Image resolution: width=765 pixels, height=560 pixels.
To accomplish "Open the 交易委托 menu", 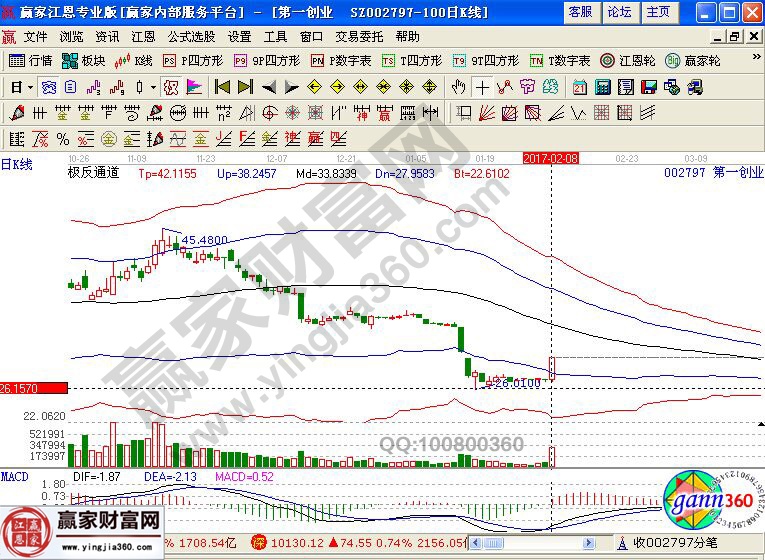I will (359, 36).
